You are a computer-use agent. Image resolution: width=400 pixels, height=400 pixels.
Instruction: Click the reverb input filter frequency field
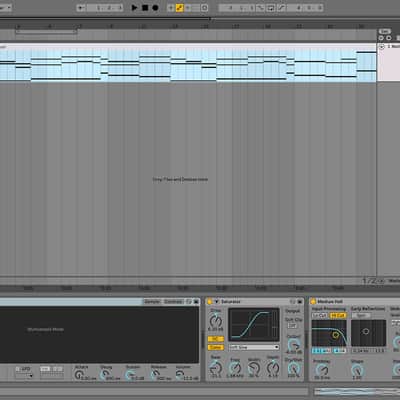tap(322, 351)
